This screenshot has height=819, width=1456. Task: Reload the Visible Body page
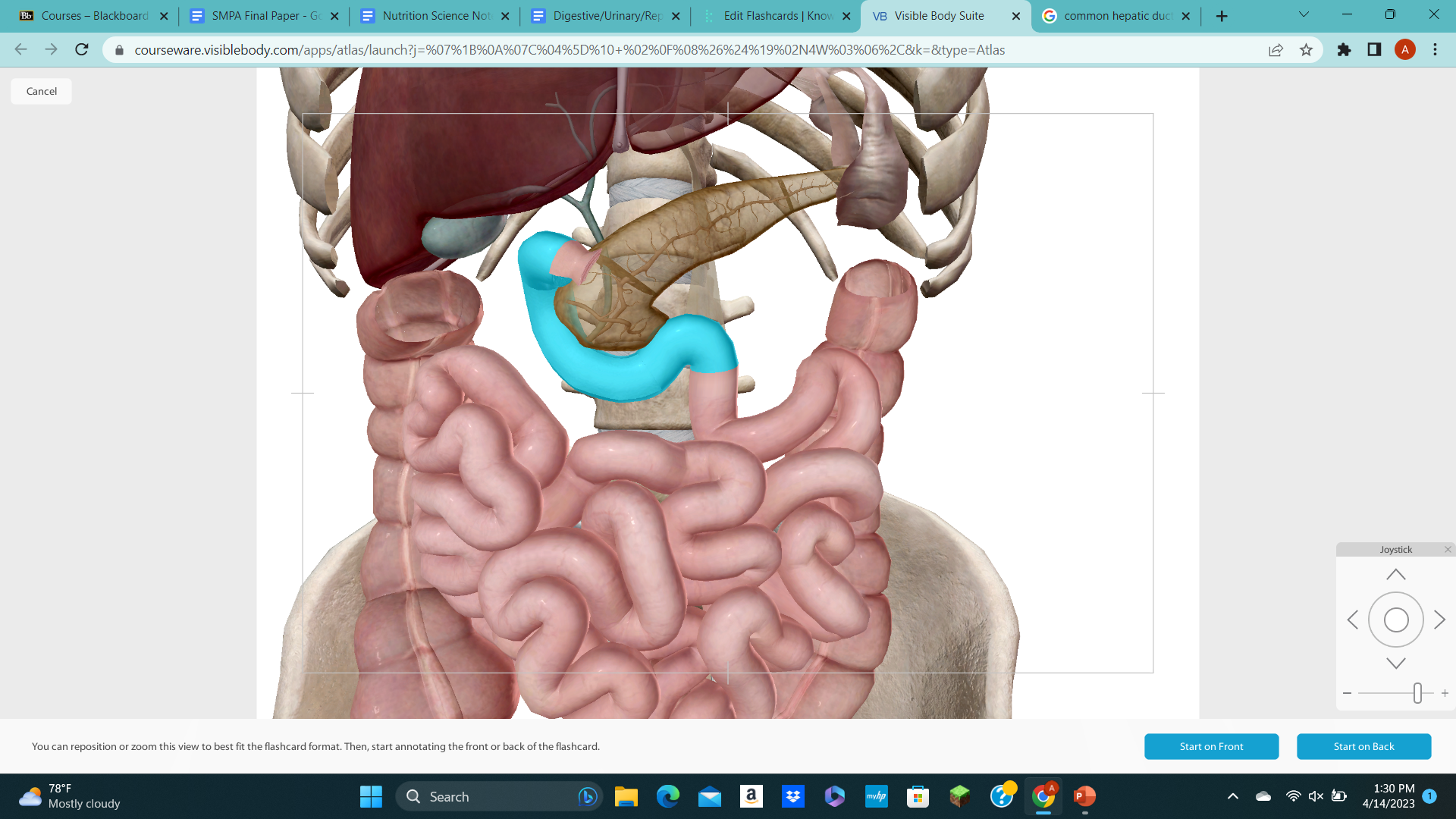pos(81,50)
